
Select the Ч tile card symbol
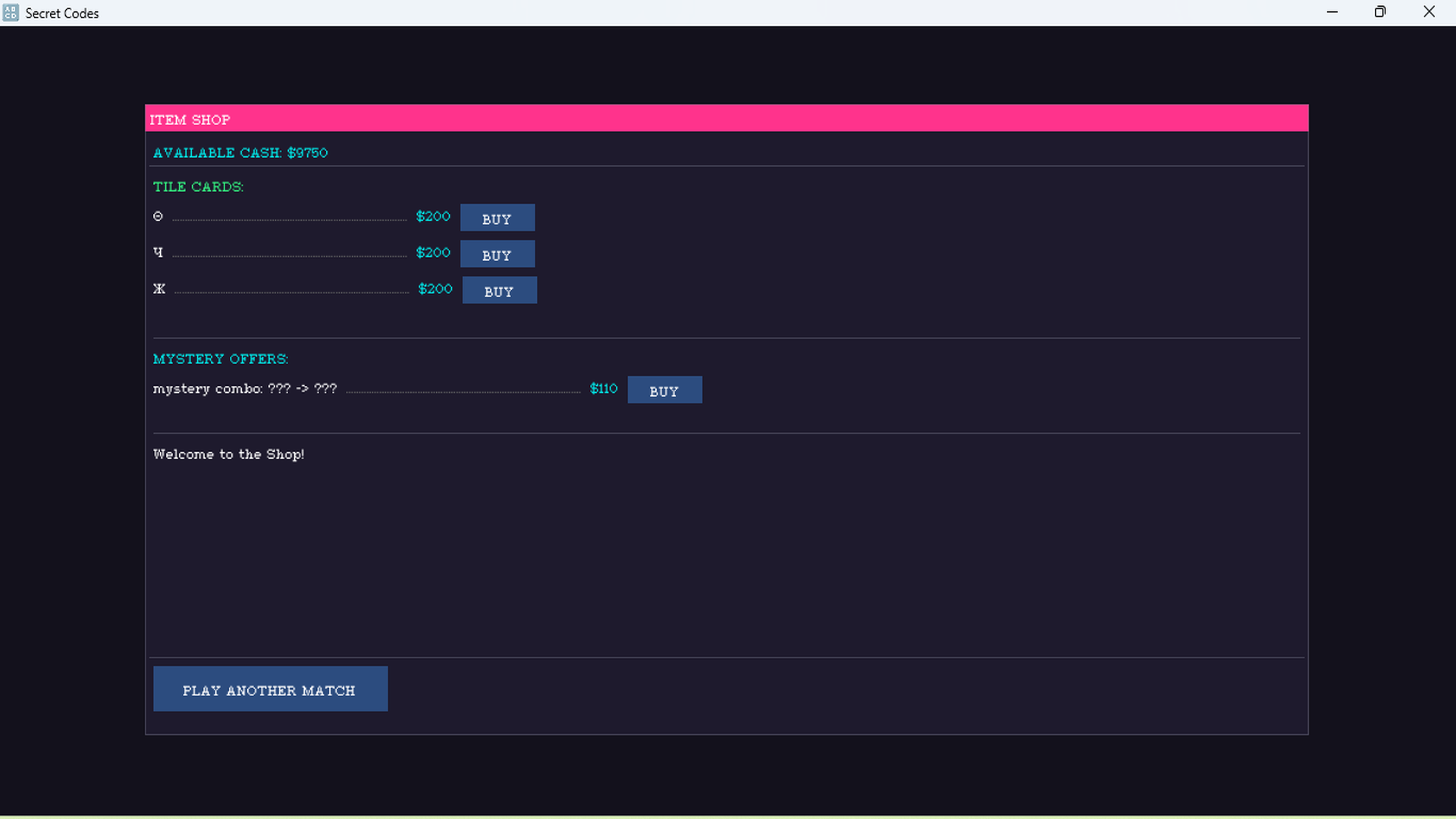pos(158,253)
